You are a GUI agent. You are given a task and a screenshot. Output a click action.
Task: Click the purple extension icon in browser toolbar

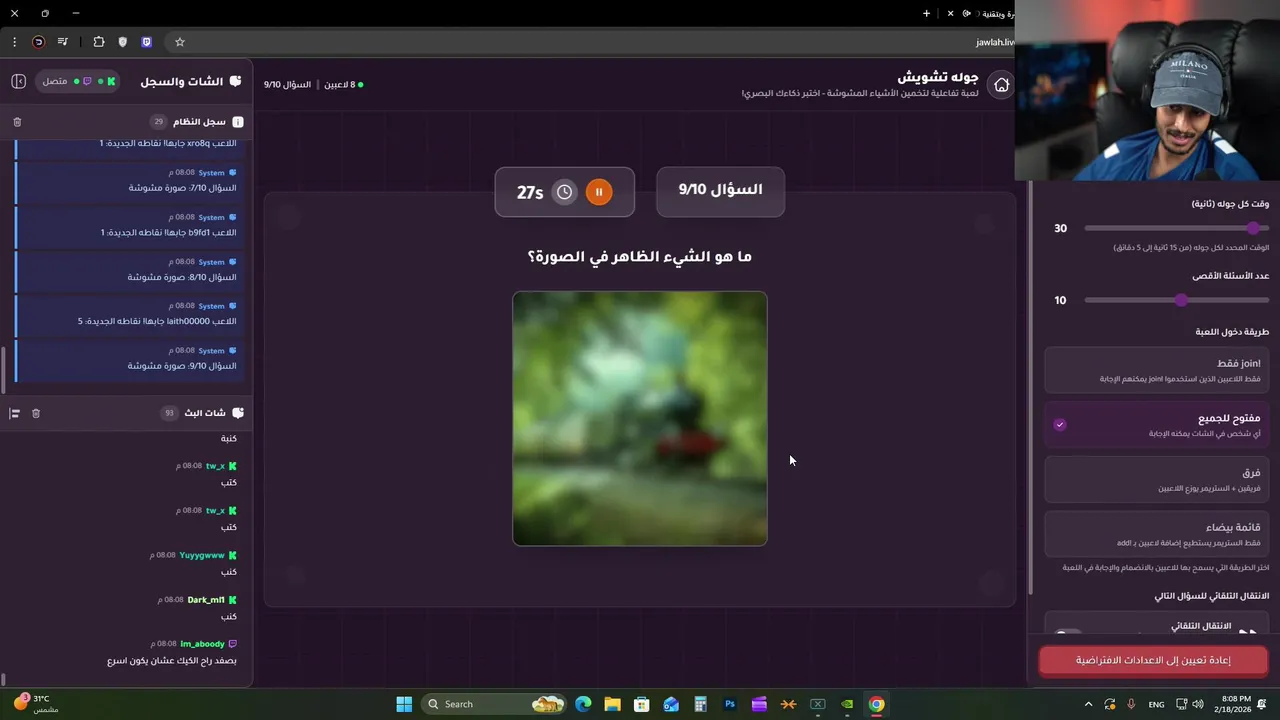(147, 42)
